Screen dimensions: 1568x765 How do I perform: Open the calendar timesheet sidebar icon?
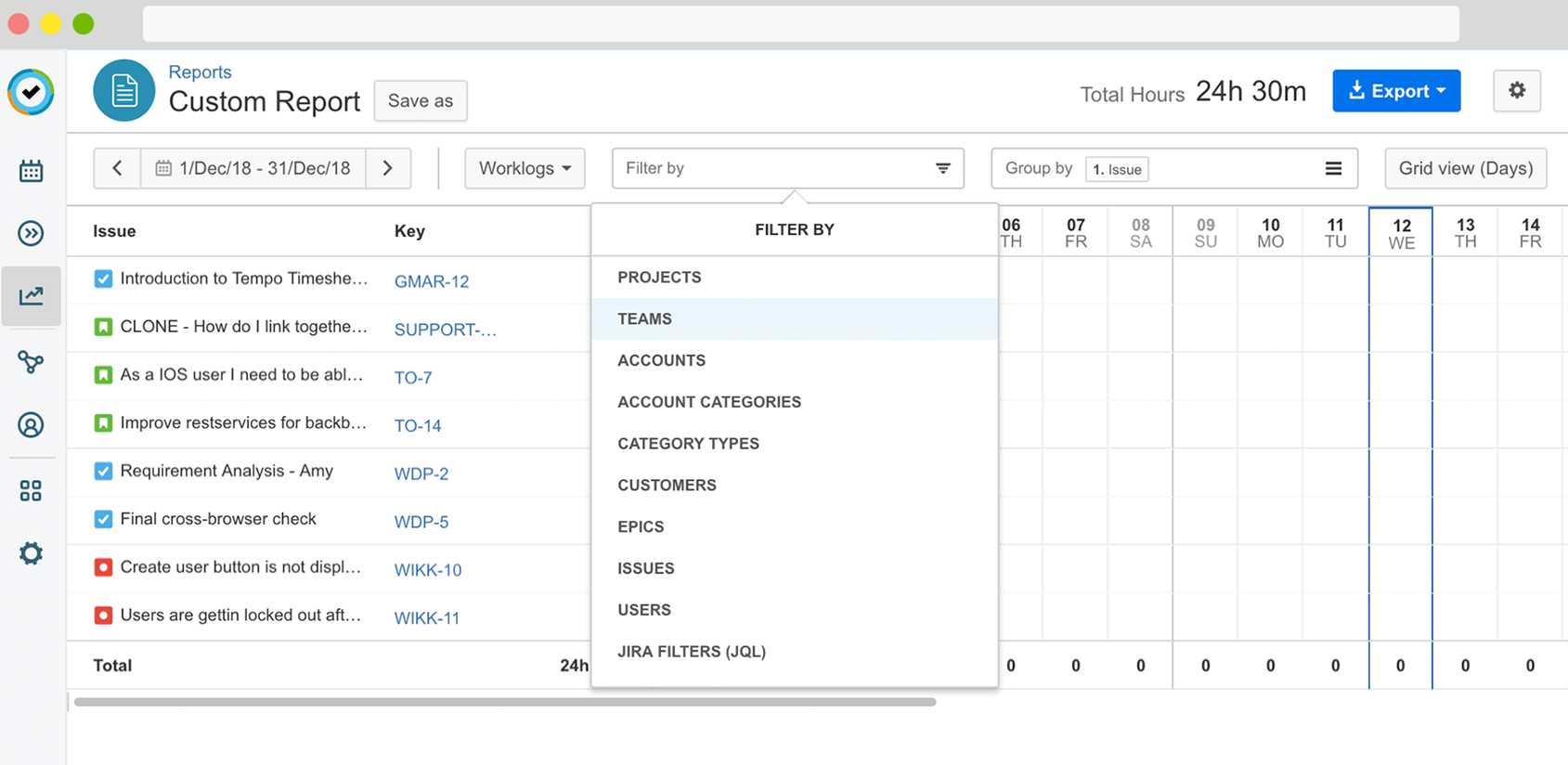(x=31, y=171)
